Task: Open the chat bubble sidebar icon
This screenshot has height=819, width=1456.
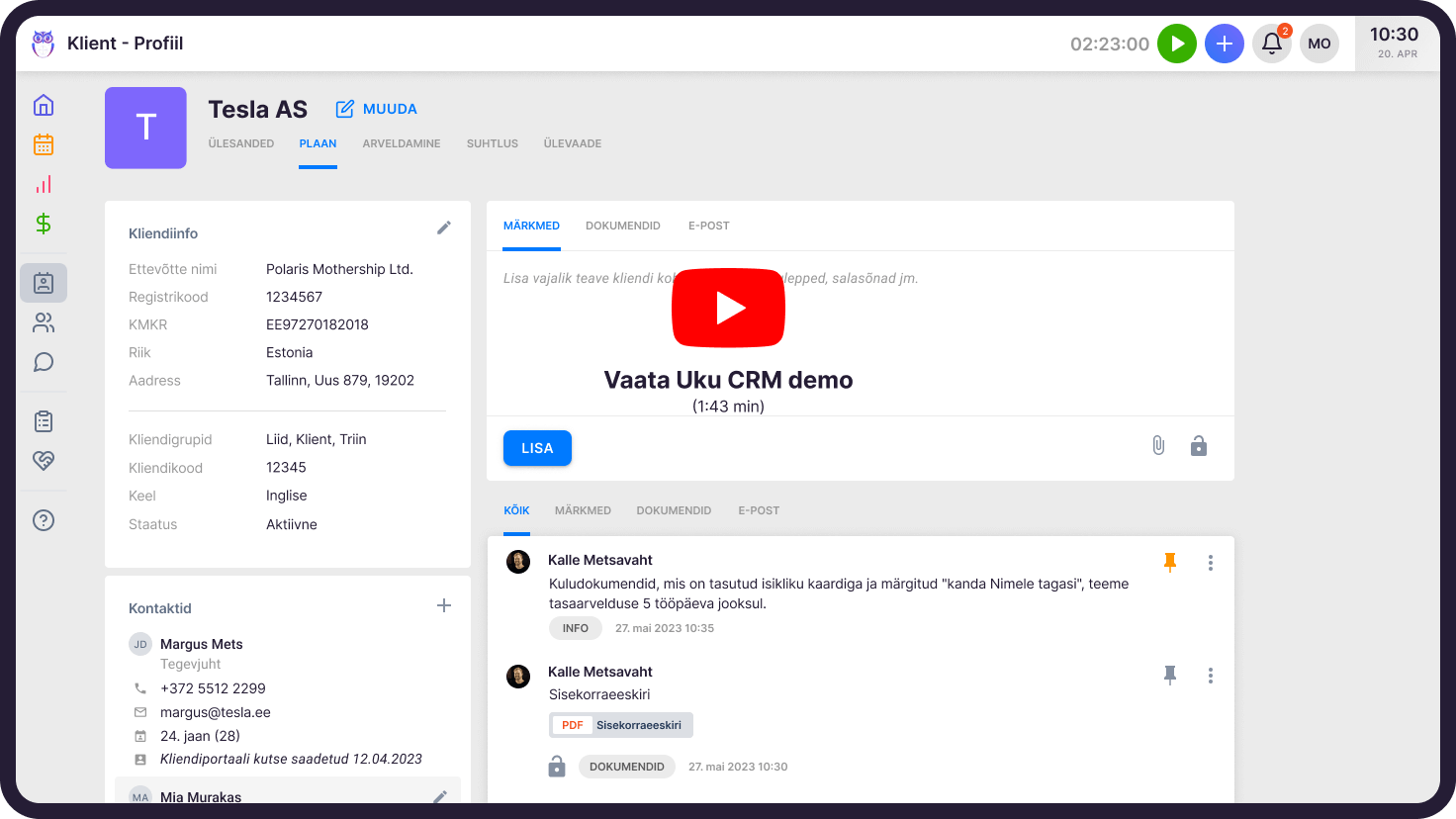Action: click(x=44, y=362)
